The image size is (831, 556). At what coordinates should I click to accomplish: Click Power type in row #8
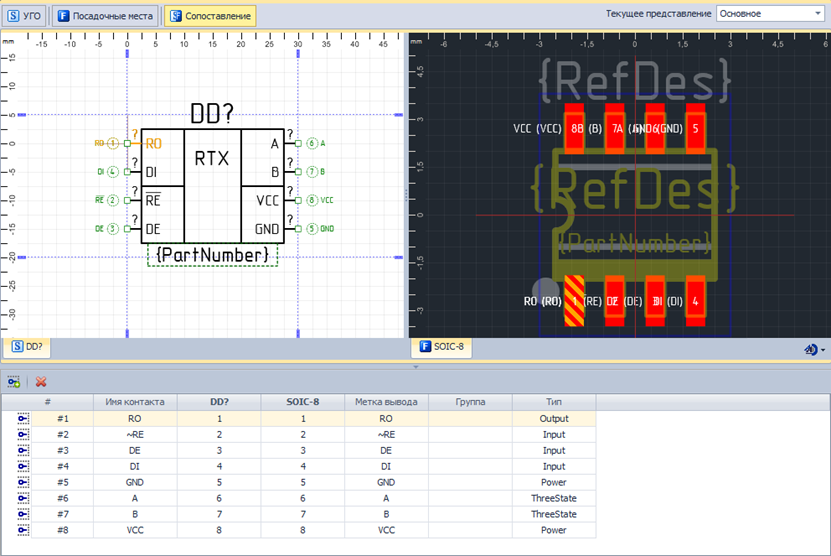(x=554, y=530)
